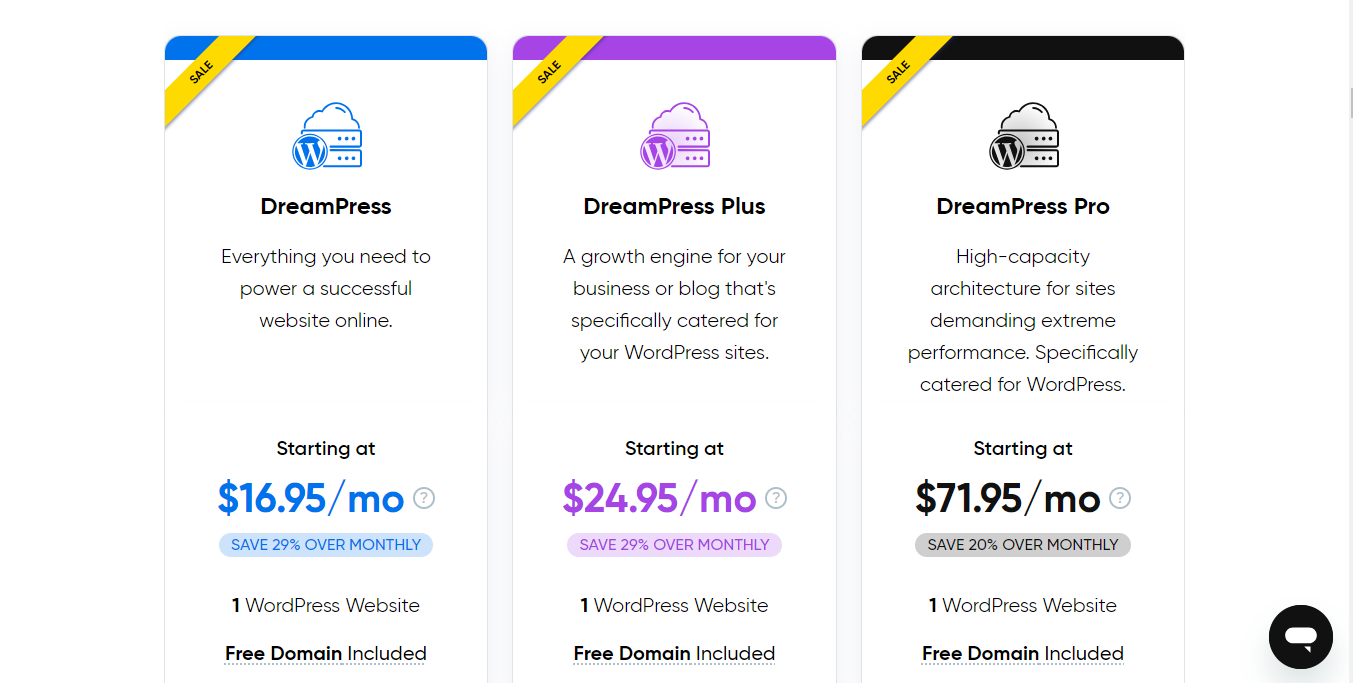Click the blue DreamPress WordPress cloud icon
1353x683 pixels.
tap(326, 135)
